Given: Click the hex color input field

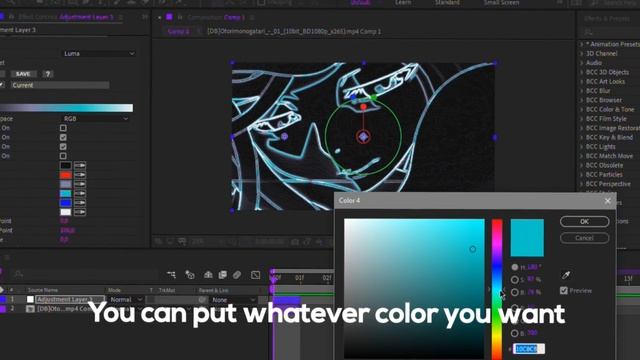Looking at the screenshot, I should [x=529, y=349].
